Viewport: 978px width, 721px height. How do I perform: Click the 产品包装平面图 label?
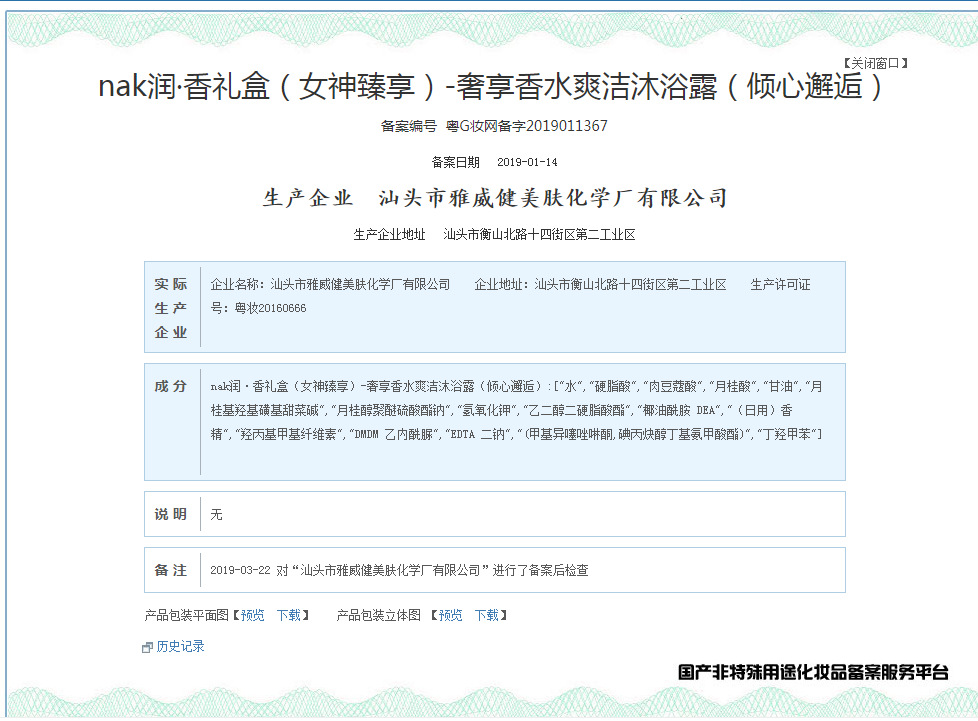pyautogui.click(x=186, y=616)
